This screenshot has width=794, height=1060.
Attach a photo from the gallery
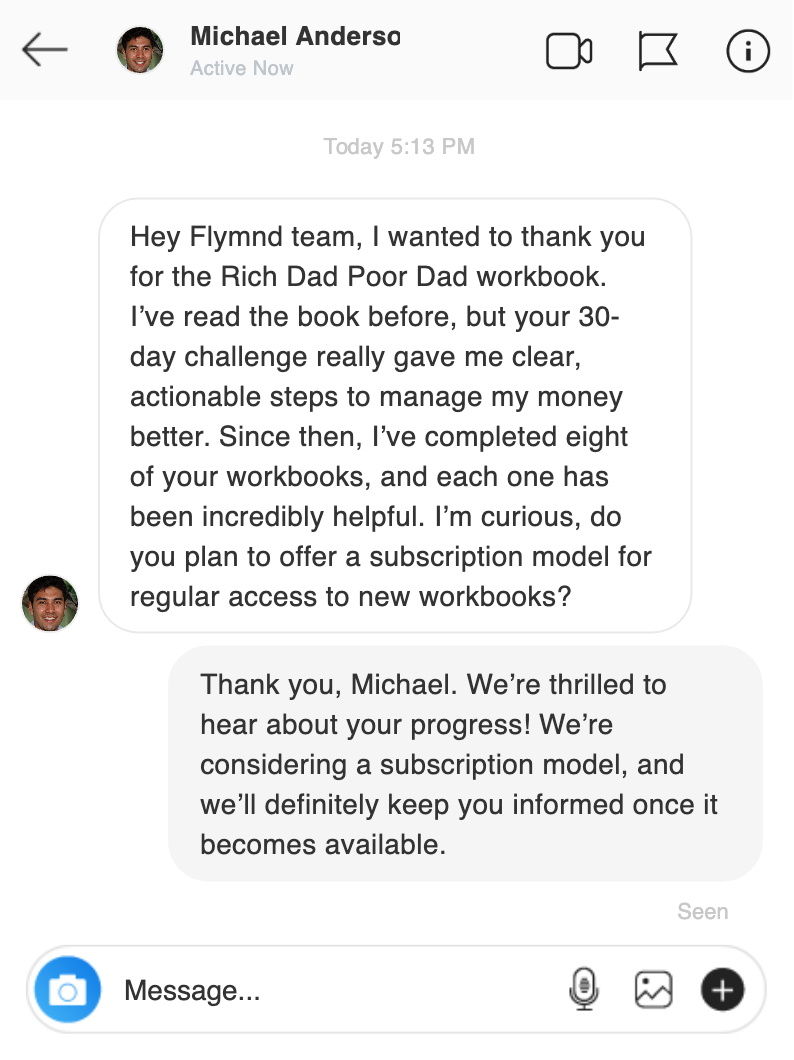coord(653,990)
